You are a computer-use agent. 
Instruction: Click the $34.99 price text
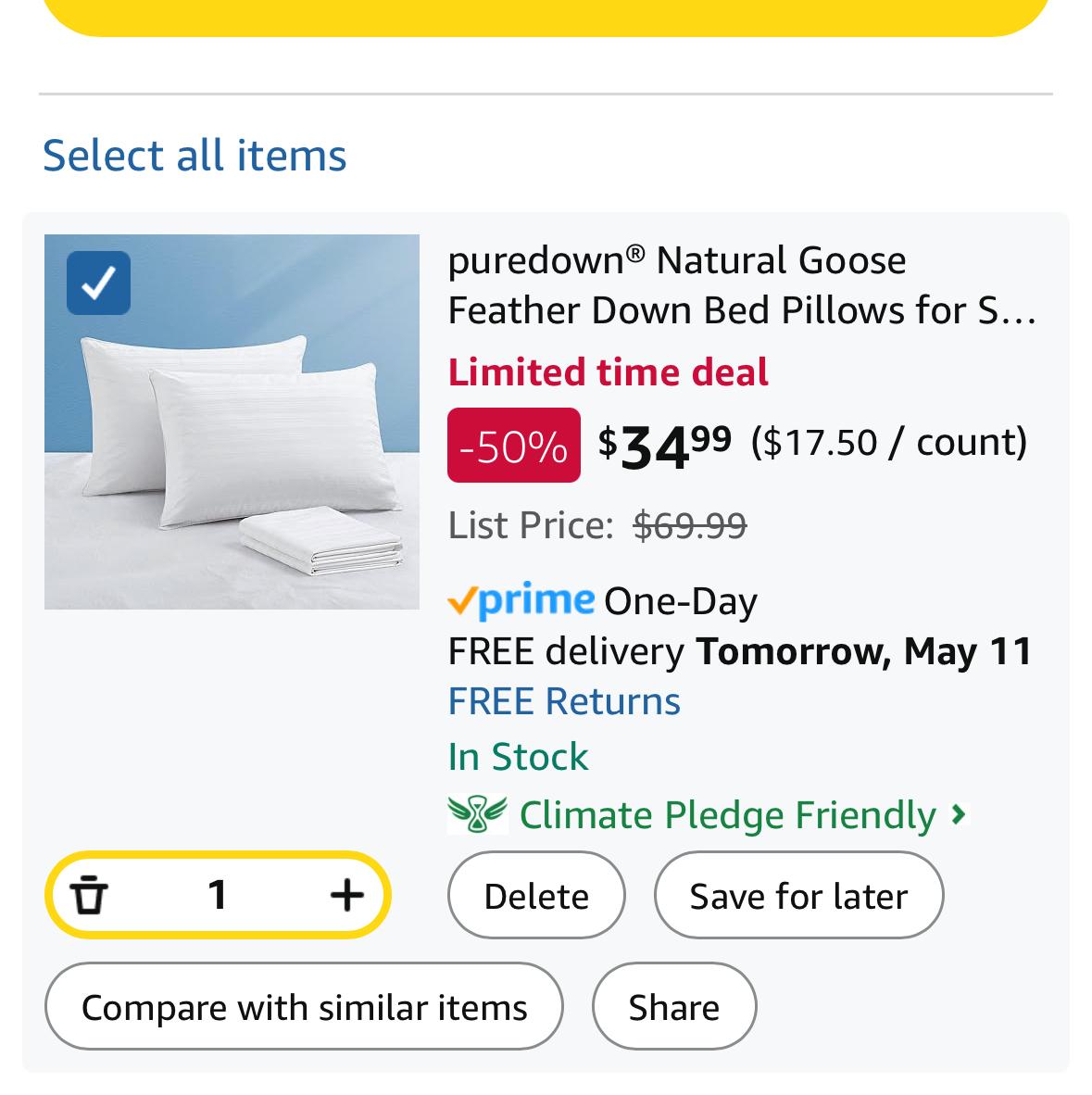[664, 445]
